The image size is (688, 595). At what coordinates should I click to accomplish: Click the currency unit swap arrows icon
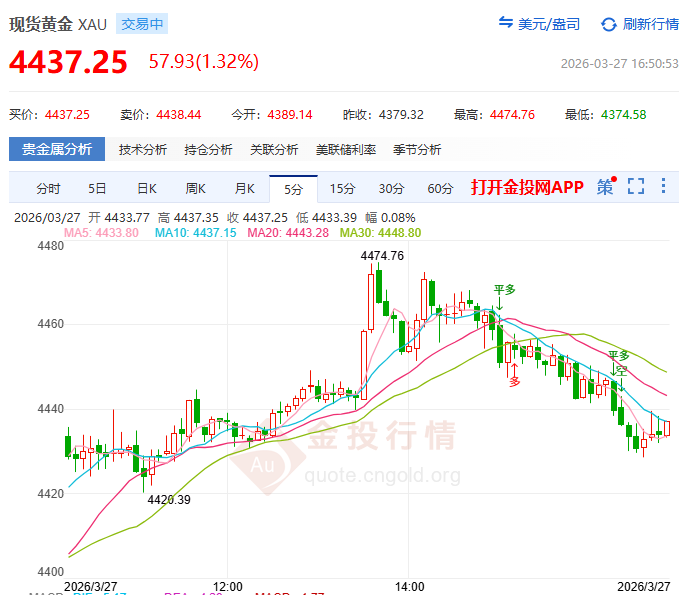pos(505,22)
